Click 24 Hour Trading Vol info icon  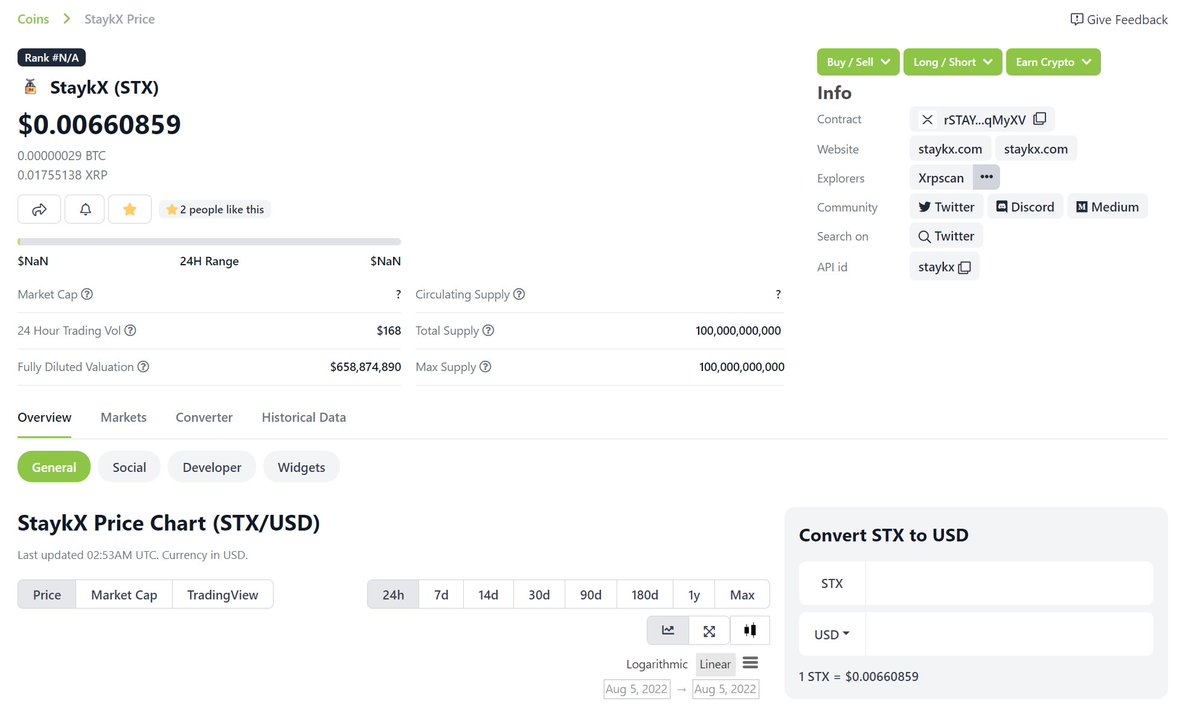[x=130, y=330]
